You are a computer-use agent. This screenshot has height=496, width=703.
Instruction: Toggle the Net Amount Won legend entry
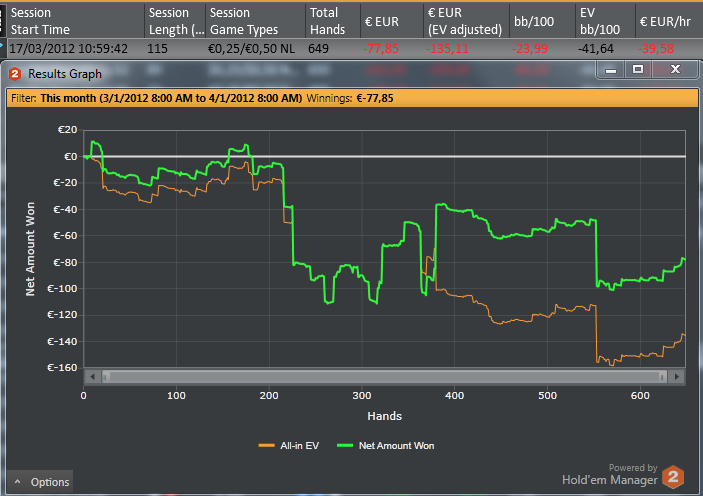point(386,445)
